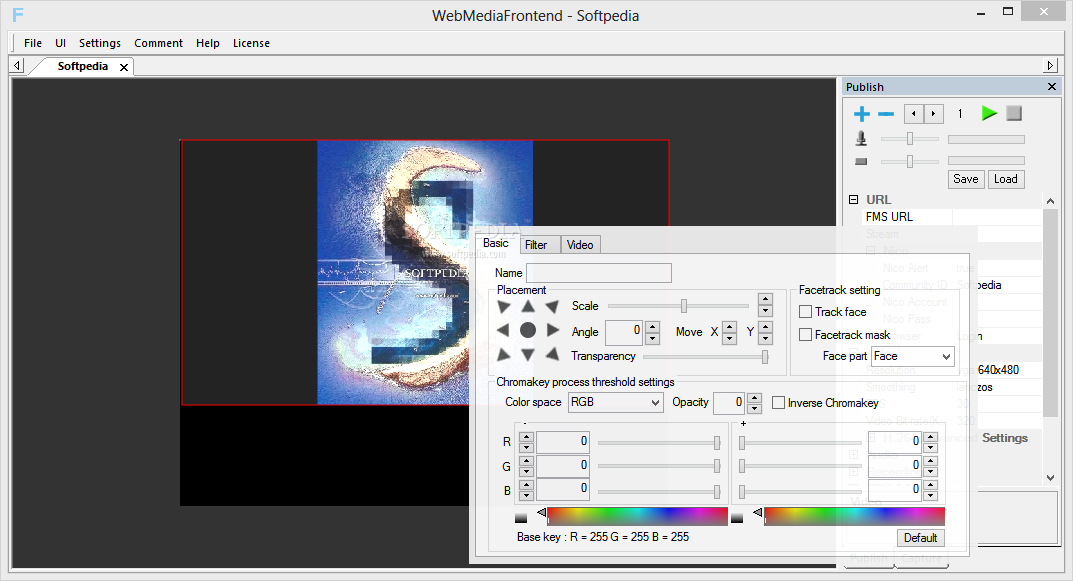The height and width of the screenshot is (581, 1073).
Task: Collapse the URL section
Action: click(853, 200)
